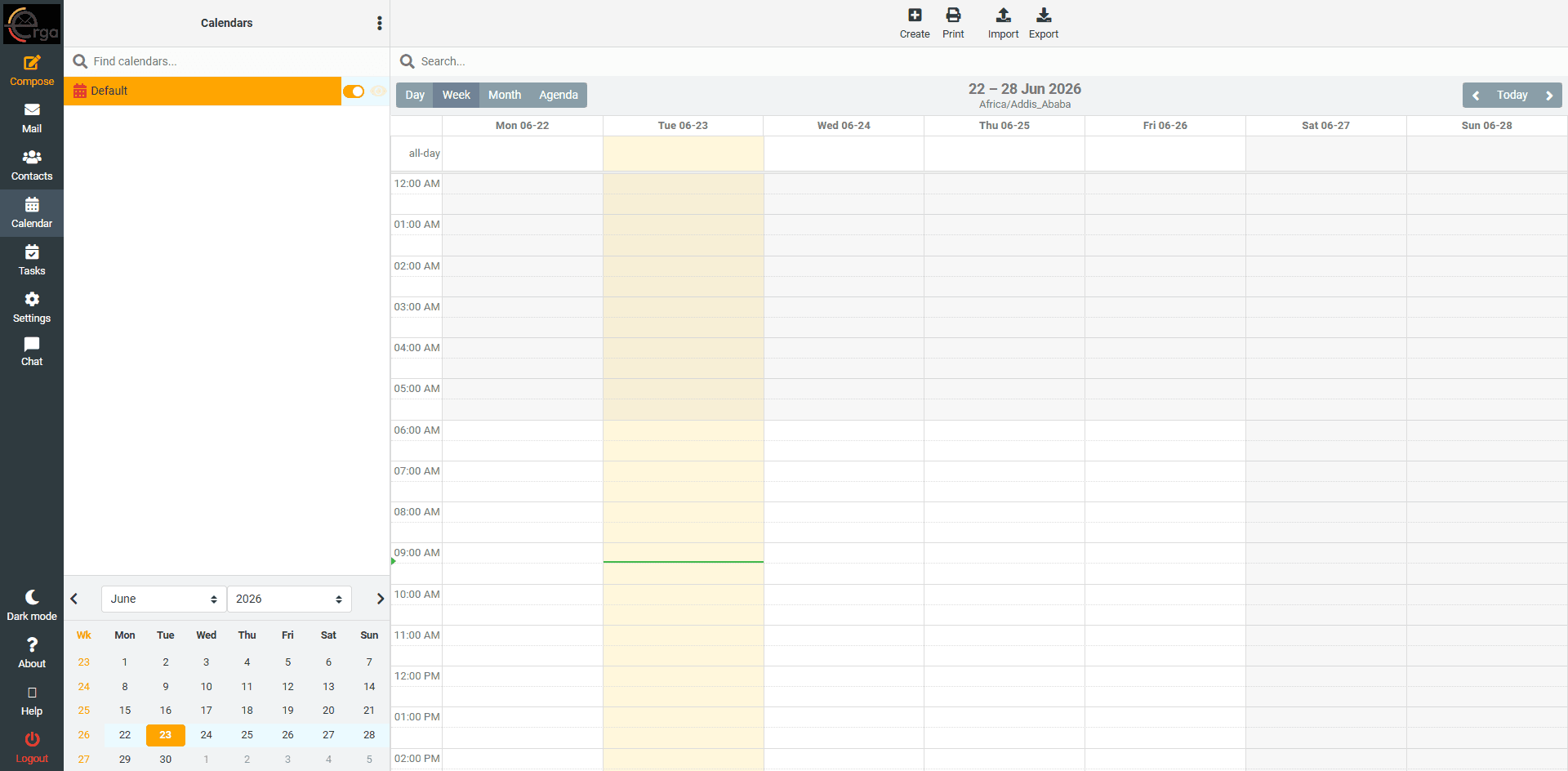Select day 23 in mini calendar

pyautogui.click(x=166, y=735)
